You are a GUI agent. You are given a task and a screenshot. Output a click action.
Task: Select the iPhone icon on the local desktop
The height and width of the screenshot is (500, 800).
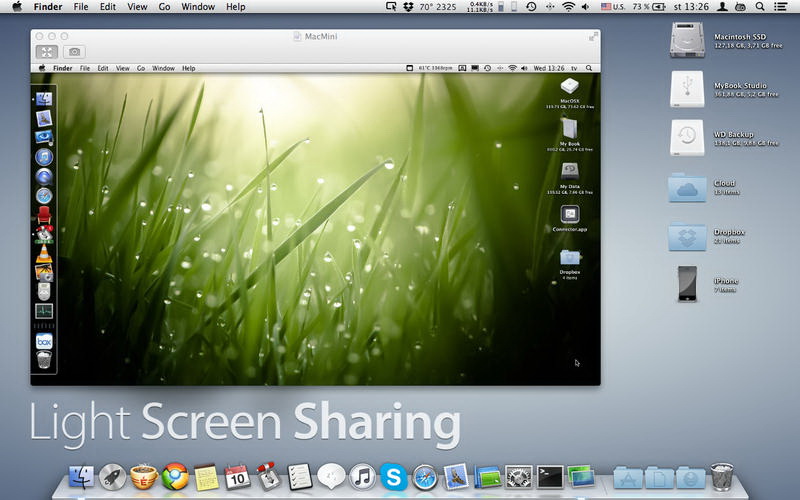point(687,283)
